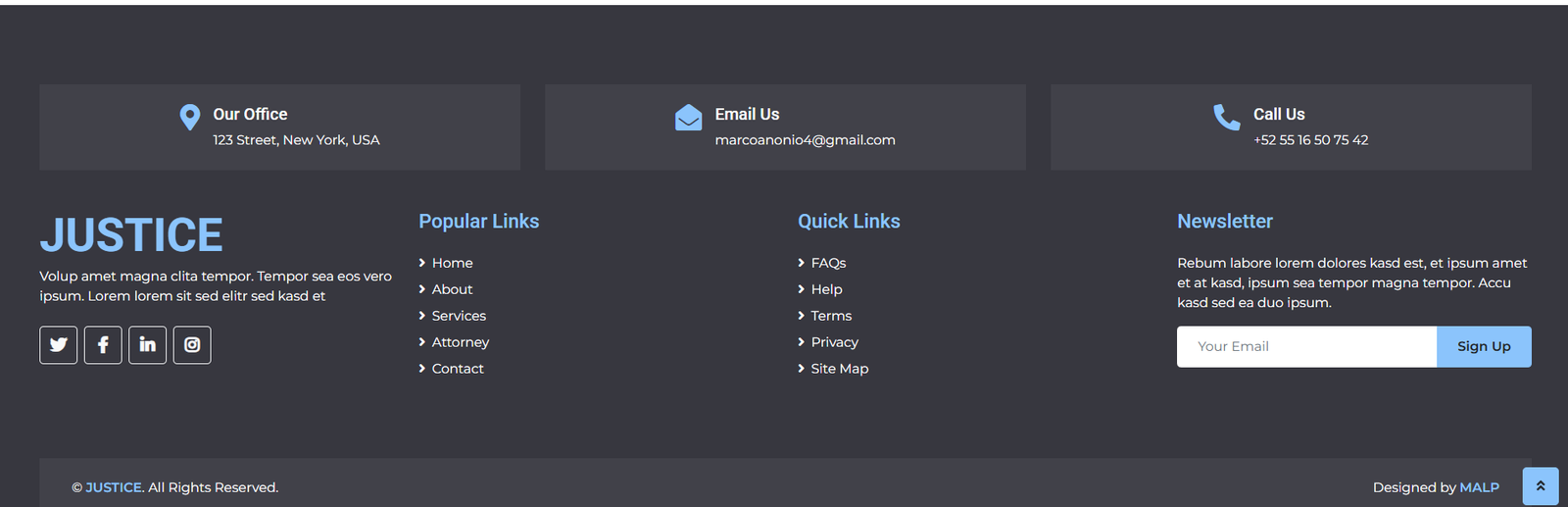Go to Home in Popular Links

point(452,263)
